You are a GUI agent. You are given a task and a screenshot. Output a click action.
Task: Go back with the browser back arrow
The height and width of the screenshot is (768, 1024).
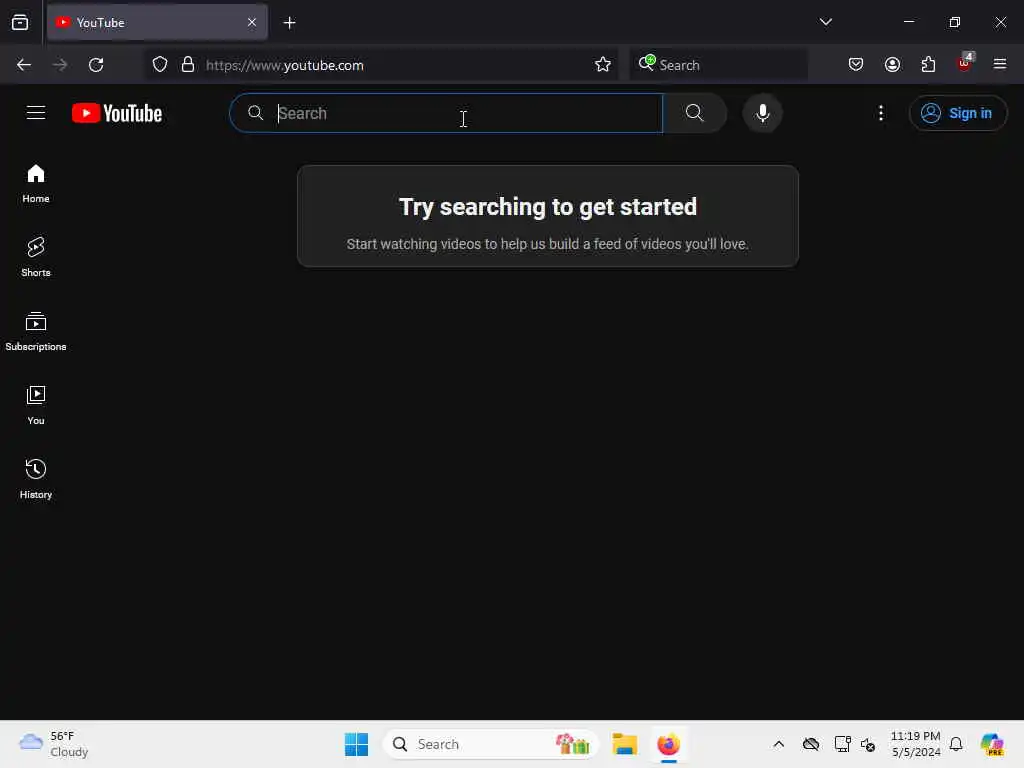(x=24, y=65)
